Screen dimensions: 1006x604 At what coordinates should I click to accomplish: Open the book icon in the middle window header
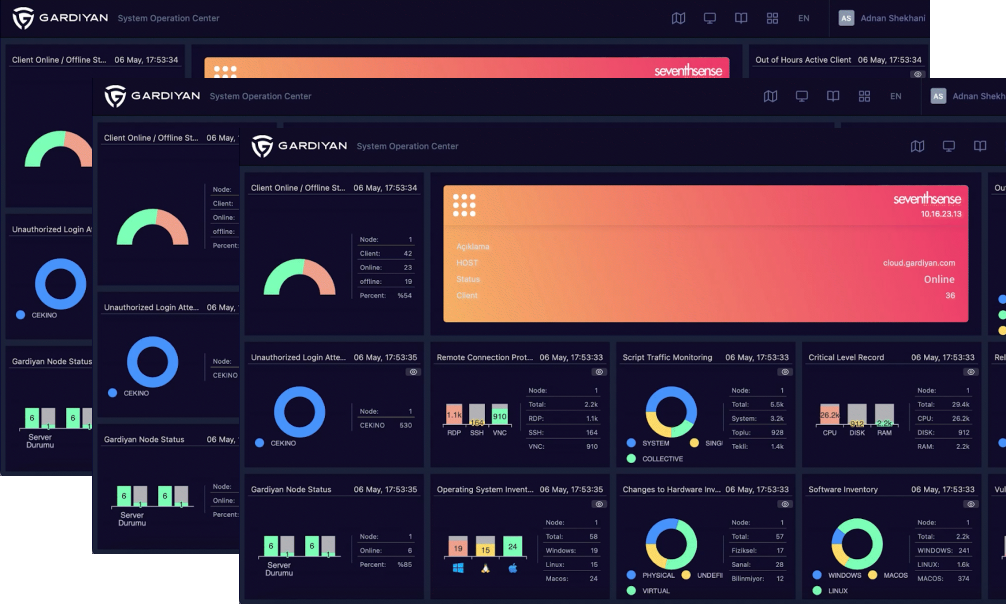click(833, 96)
